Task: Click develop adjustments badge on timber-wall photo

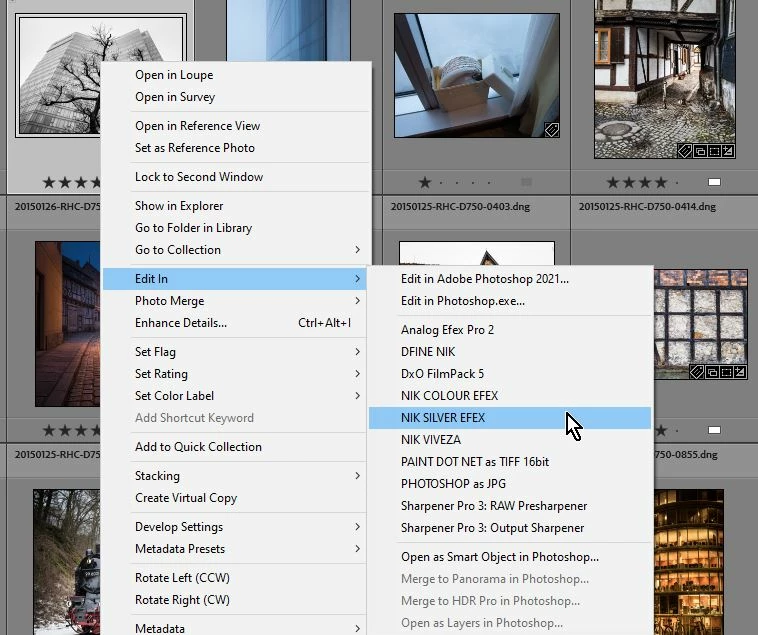Action: coord(740,372)
